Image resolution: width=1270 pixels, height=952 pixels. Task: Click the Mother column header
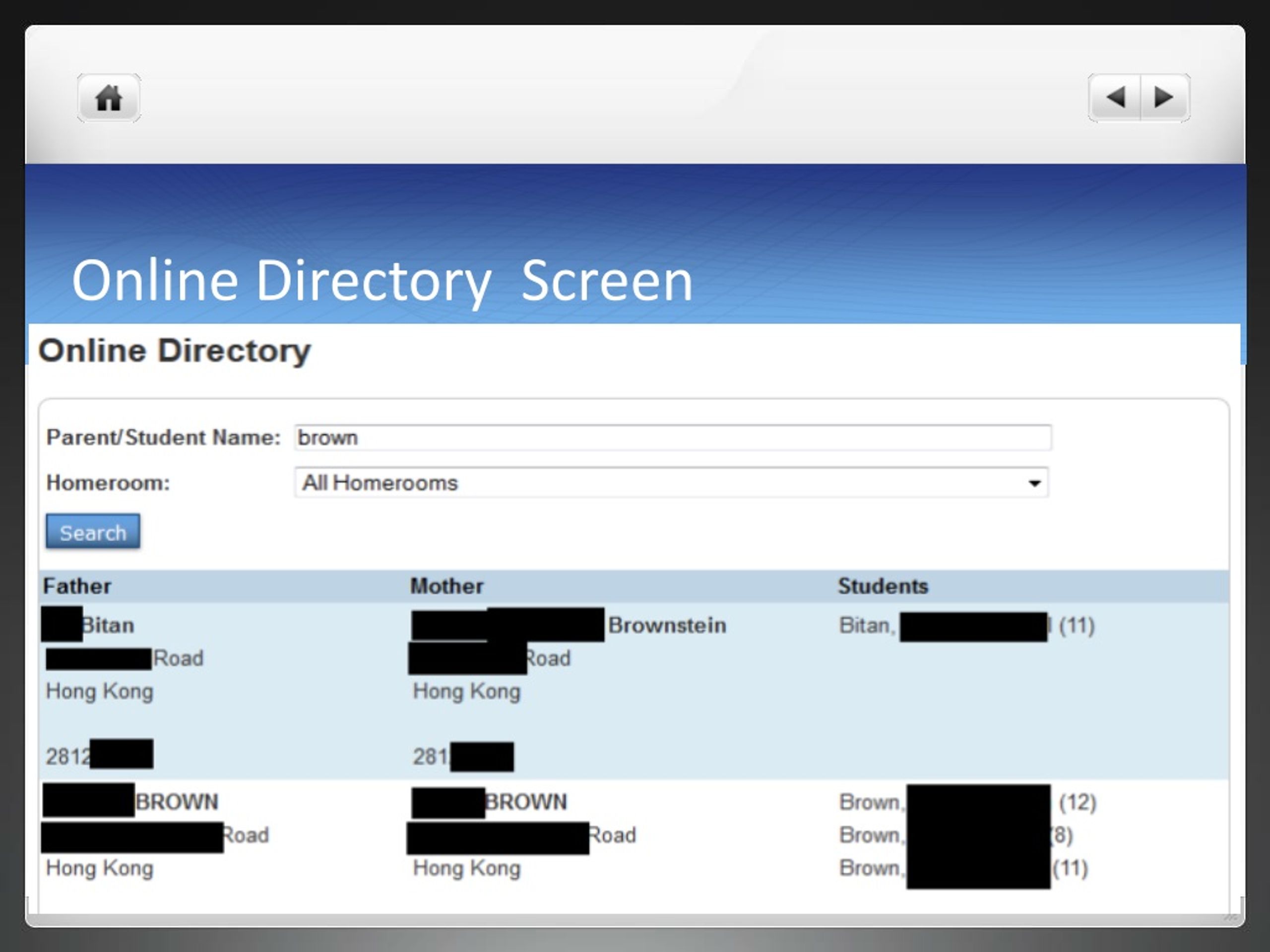click(x=446, y=586)
